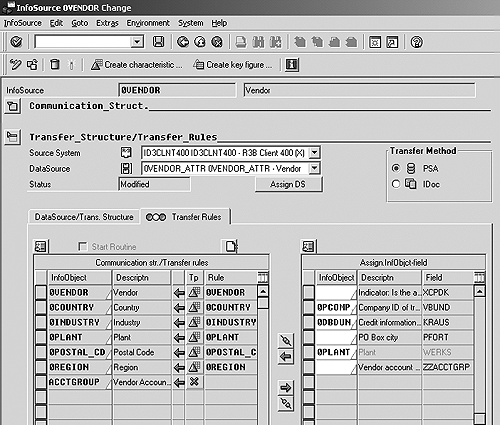Click the Find next binoculars icon
This screenshot has width=500, height=425.
click(275, 42)
